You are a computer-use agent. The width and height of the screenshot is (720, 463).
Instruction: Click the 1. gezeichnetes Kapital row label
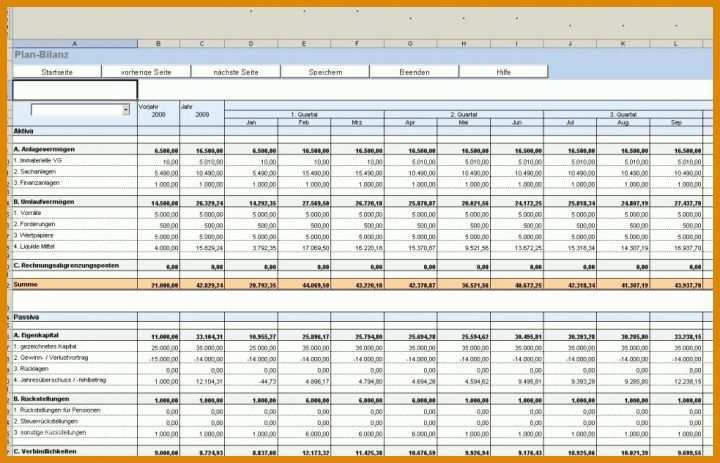45,347
